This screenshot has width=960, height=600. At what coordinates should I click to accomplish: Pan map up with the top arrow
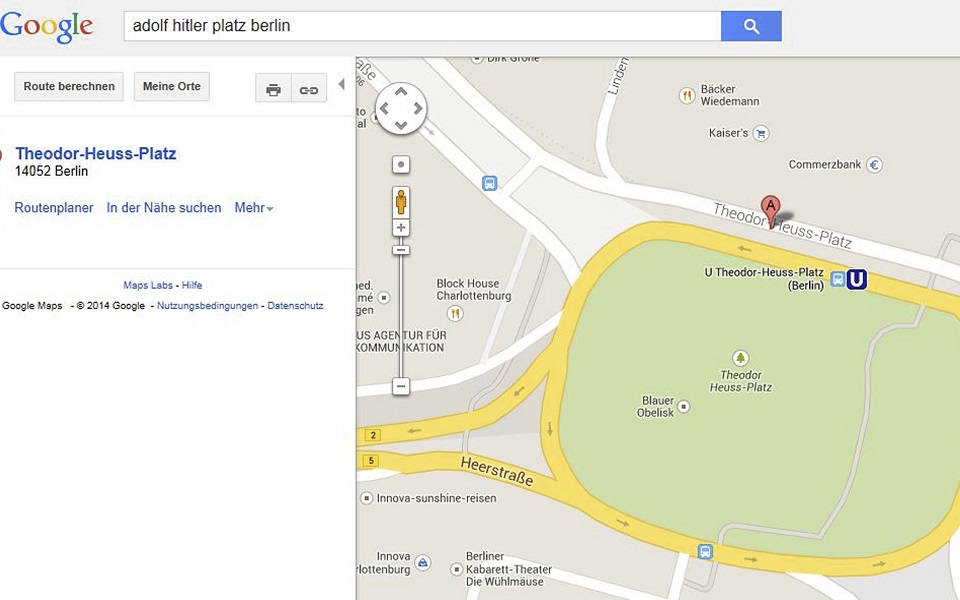click(400, 91)
